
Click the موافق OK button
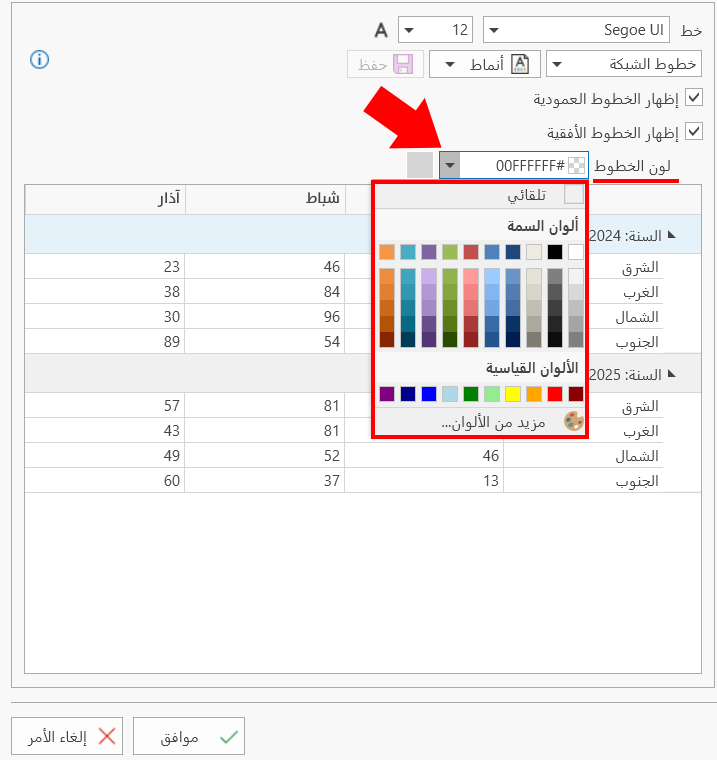click(x=189, y=736)
